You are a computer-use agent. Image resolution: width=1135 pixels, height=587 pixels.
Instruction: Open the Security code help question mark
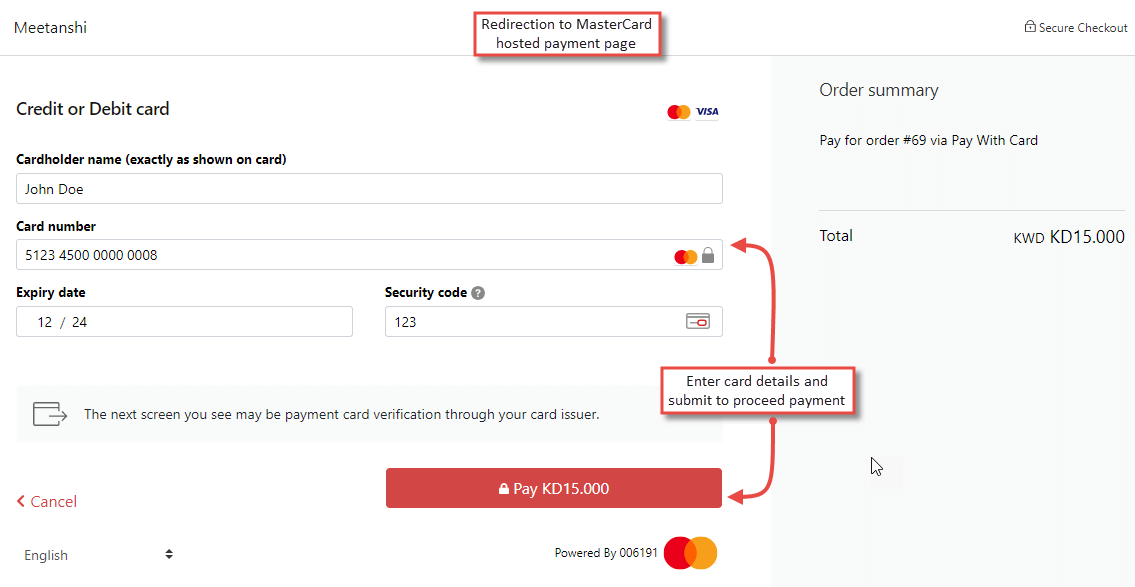pyautogui.click(x=477, y=292)
